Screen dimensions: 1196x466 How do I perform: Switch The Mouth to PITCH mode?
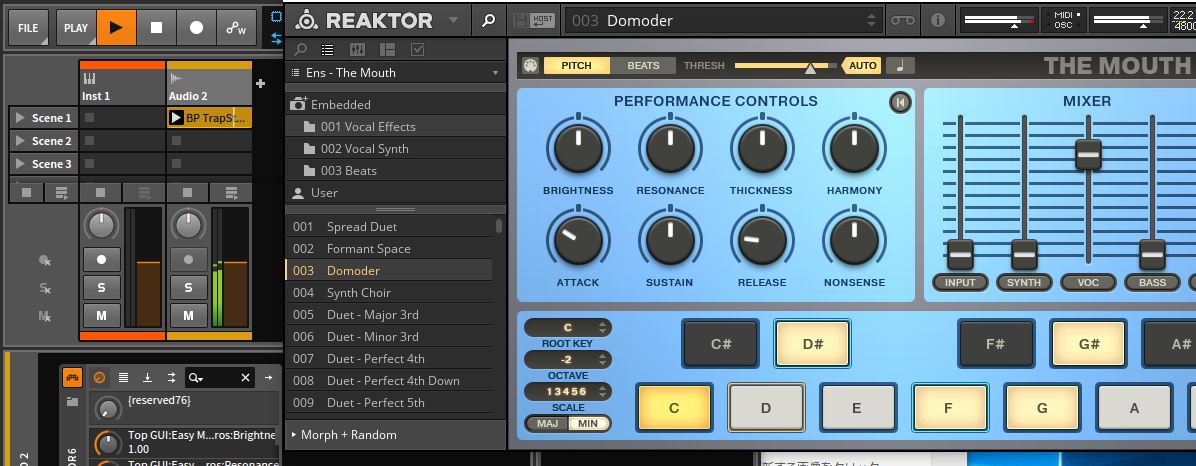(x=577, y=66)
